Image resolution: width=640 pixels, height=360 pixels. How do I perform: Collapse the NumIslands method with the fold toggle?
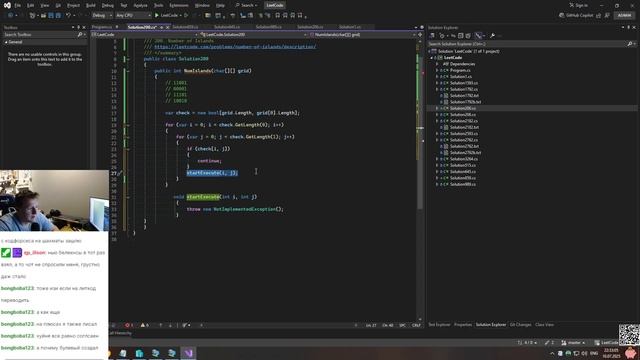pos(128,71)
